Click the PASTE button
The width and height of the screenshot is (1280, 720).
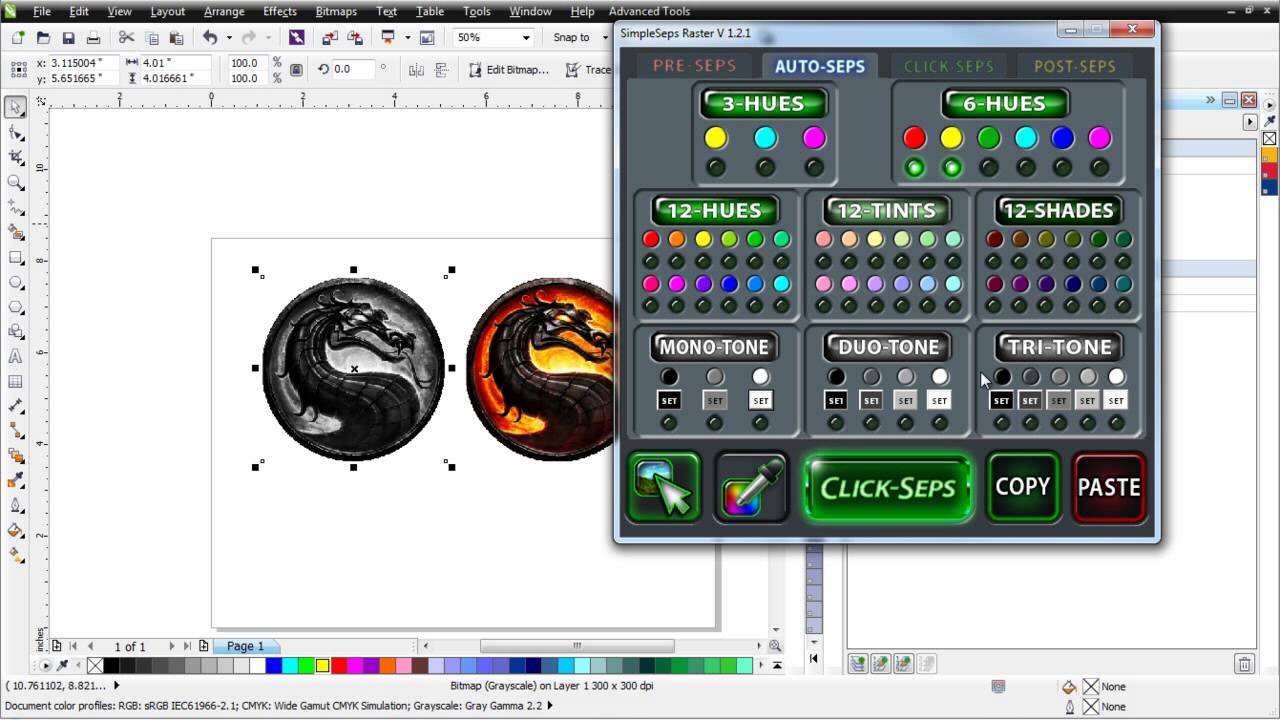(x=1109, y=487)
